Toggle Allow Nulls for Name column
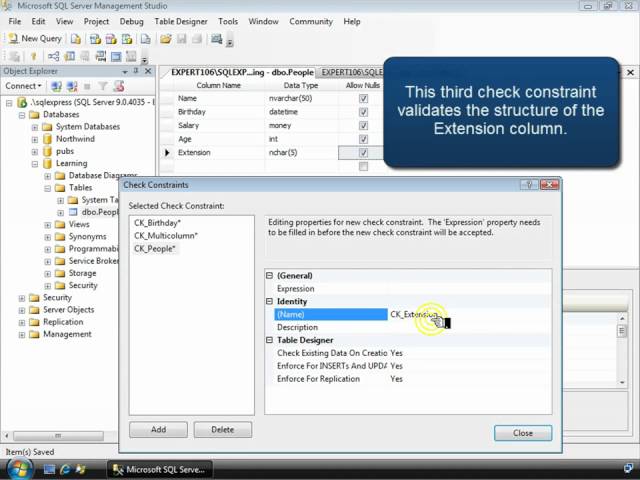 [x=363, y=98]
